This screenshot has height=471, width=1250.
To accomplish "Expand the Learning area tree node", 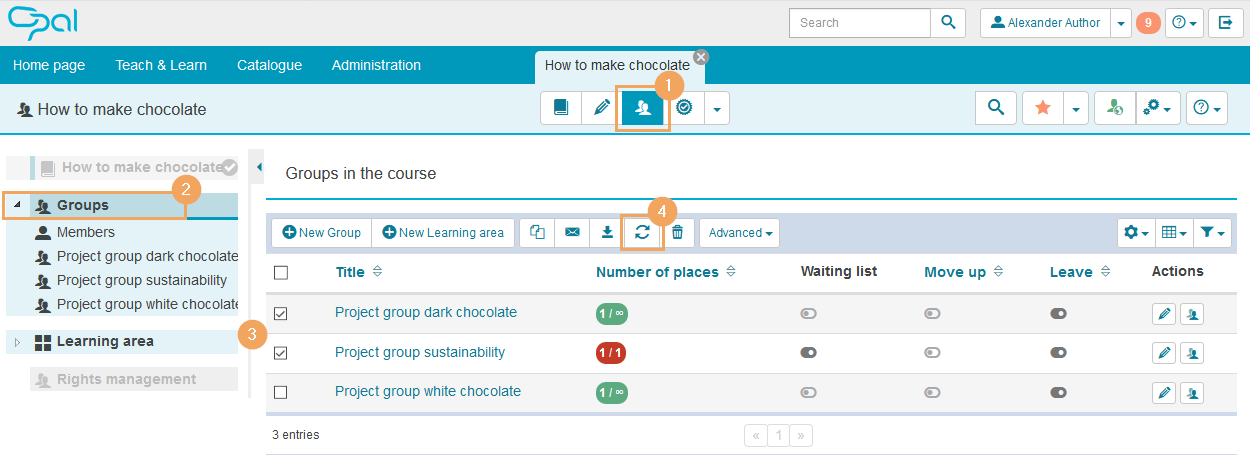I will coord(17,342).
